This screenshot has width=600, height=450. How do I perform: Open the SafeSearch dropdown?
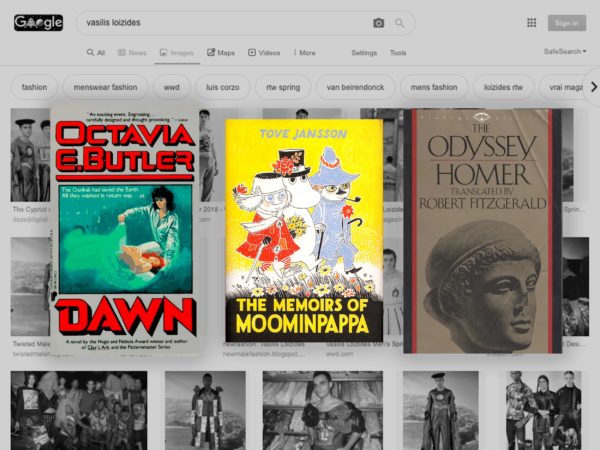[x=565, y=51]
